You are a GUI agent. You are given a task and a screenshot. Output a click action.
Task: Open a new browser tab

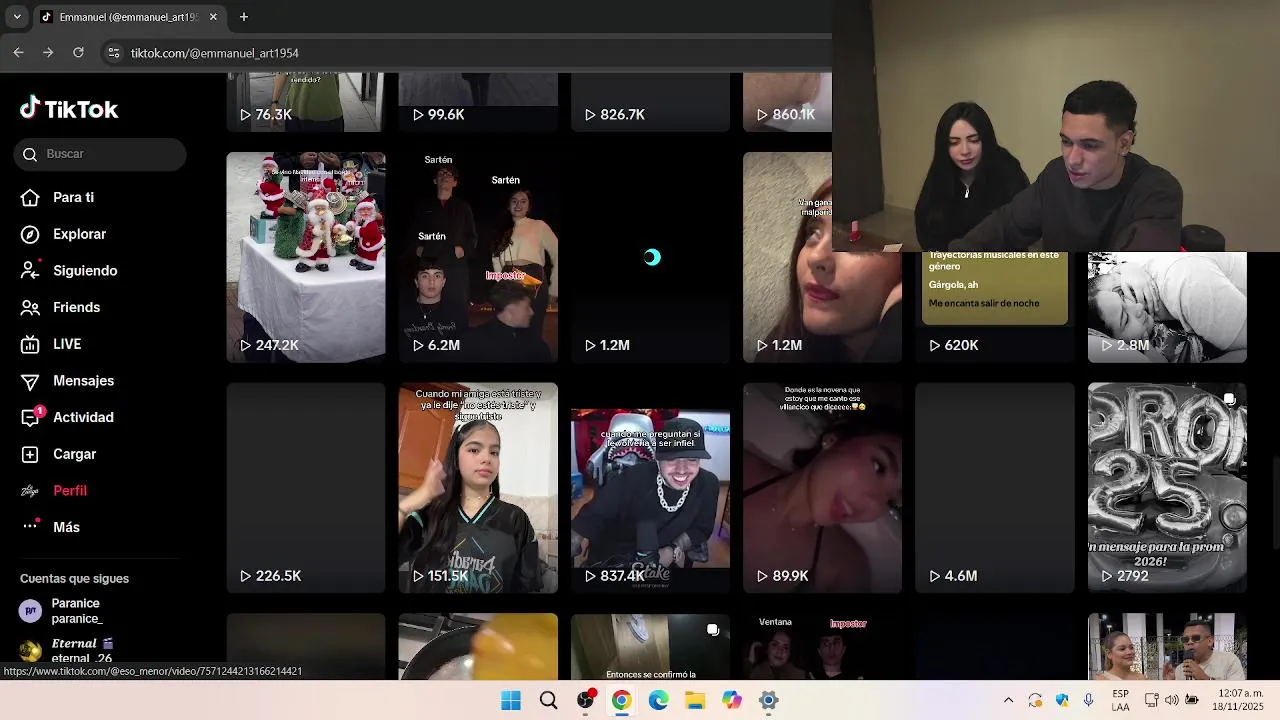pos(244,17)
